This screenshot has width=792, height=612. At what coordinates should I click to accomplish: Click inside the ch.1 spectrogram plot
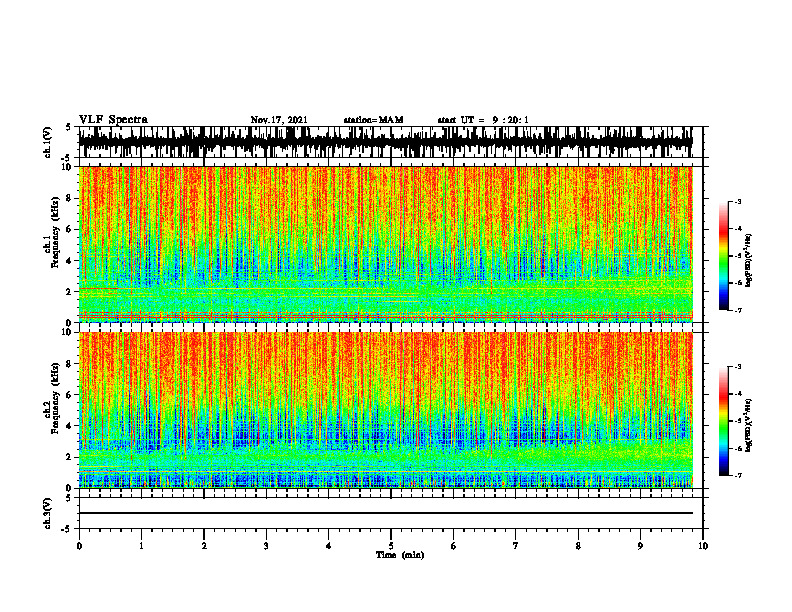coord(385,244)
